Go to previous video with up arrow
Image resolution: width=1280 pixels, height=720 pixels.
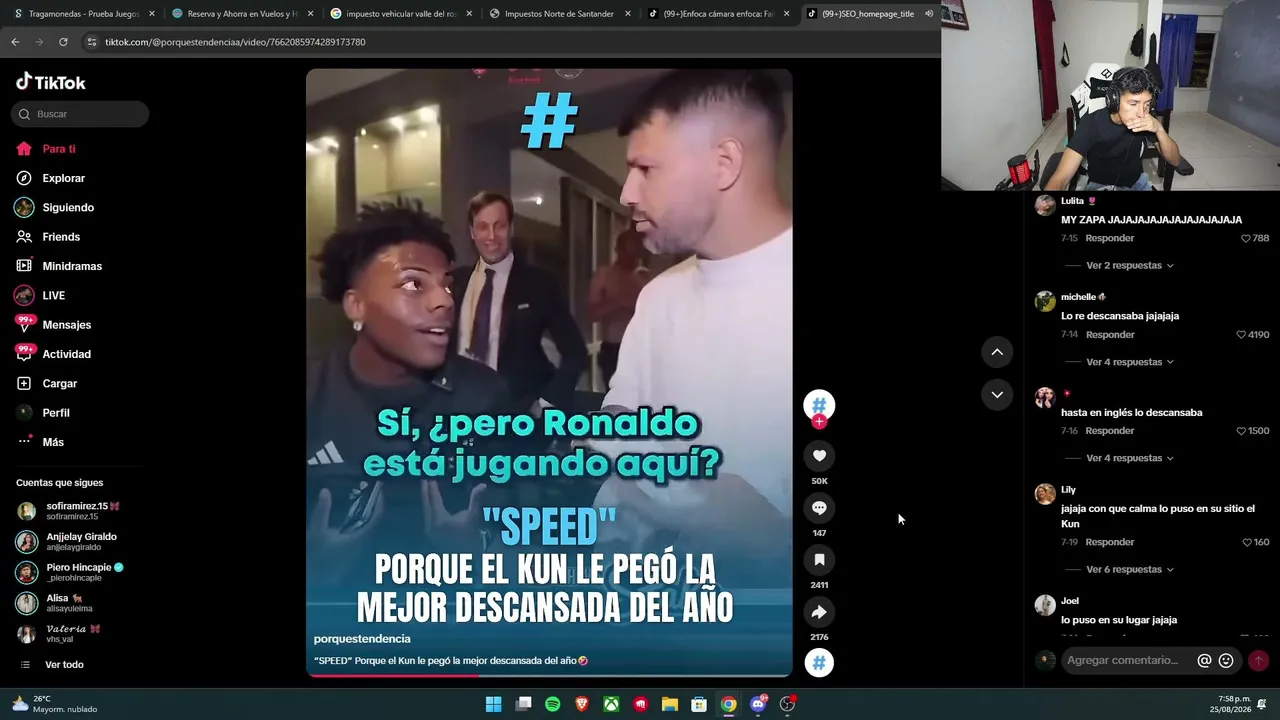(x=997, y=352)
